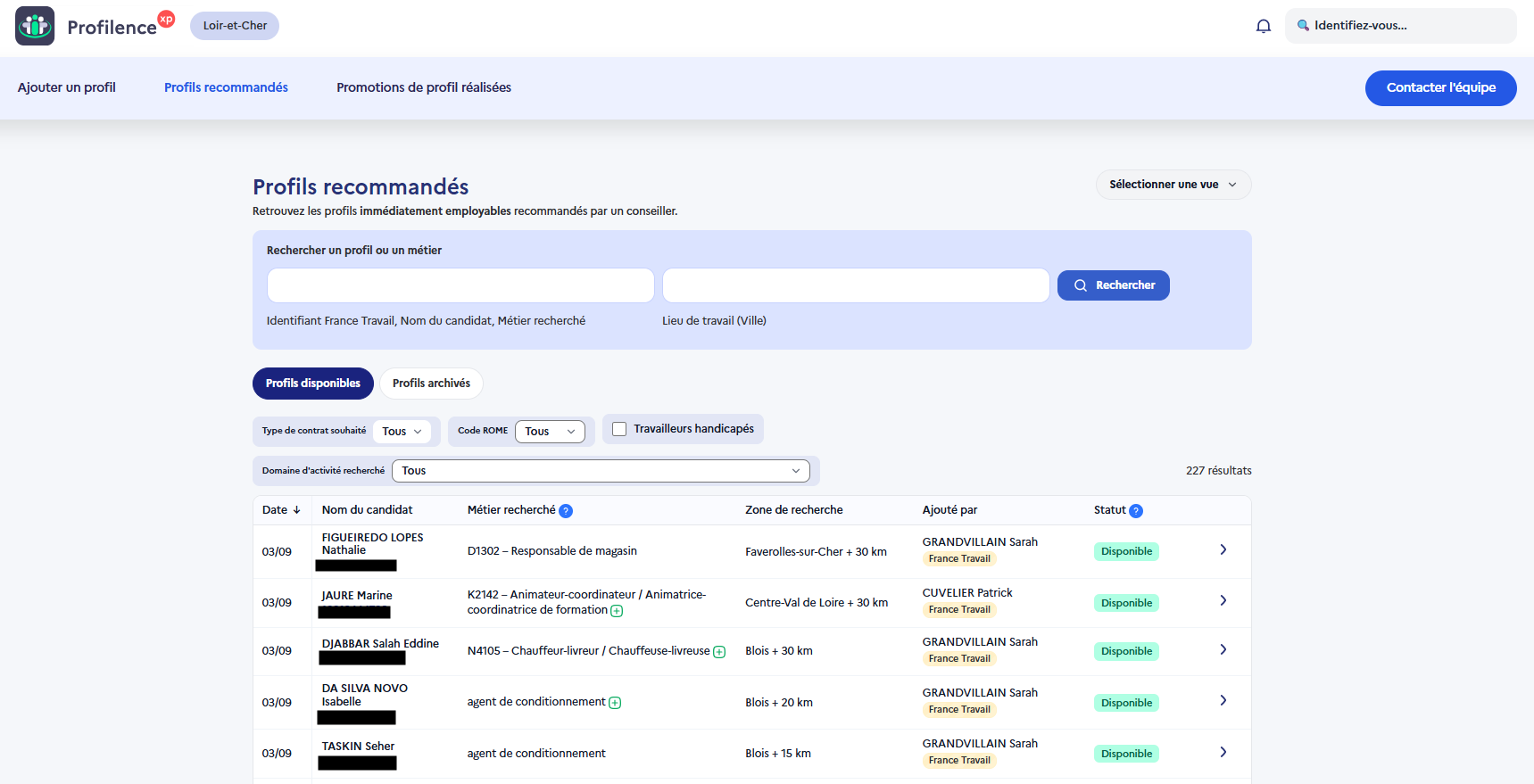Click the Contacter l'équipe button
The width and height of the screenshot is (1534, 784).
(x=1440, y=88)
